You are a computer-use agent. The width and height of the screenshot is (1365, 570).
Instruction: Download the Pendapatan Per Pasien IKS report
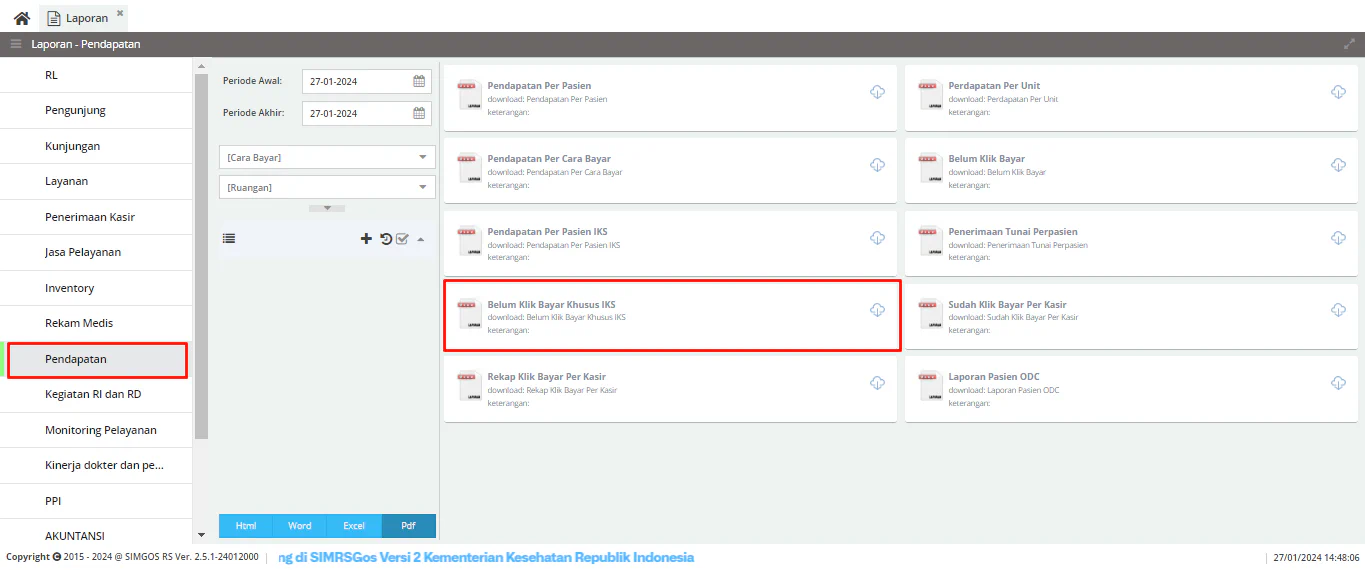[x=877, y=238]
